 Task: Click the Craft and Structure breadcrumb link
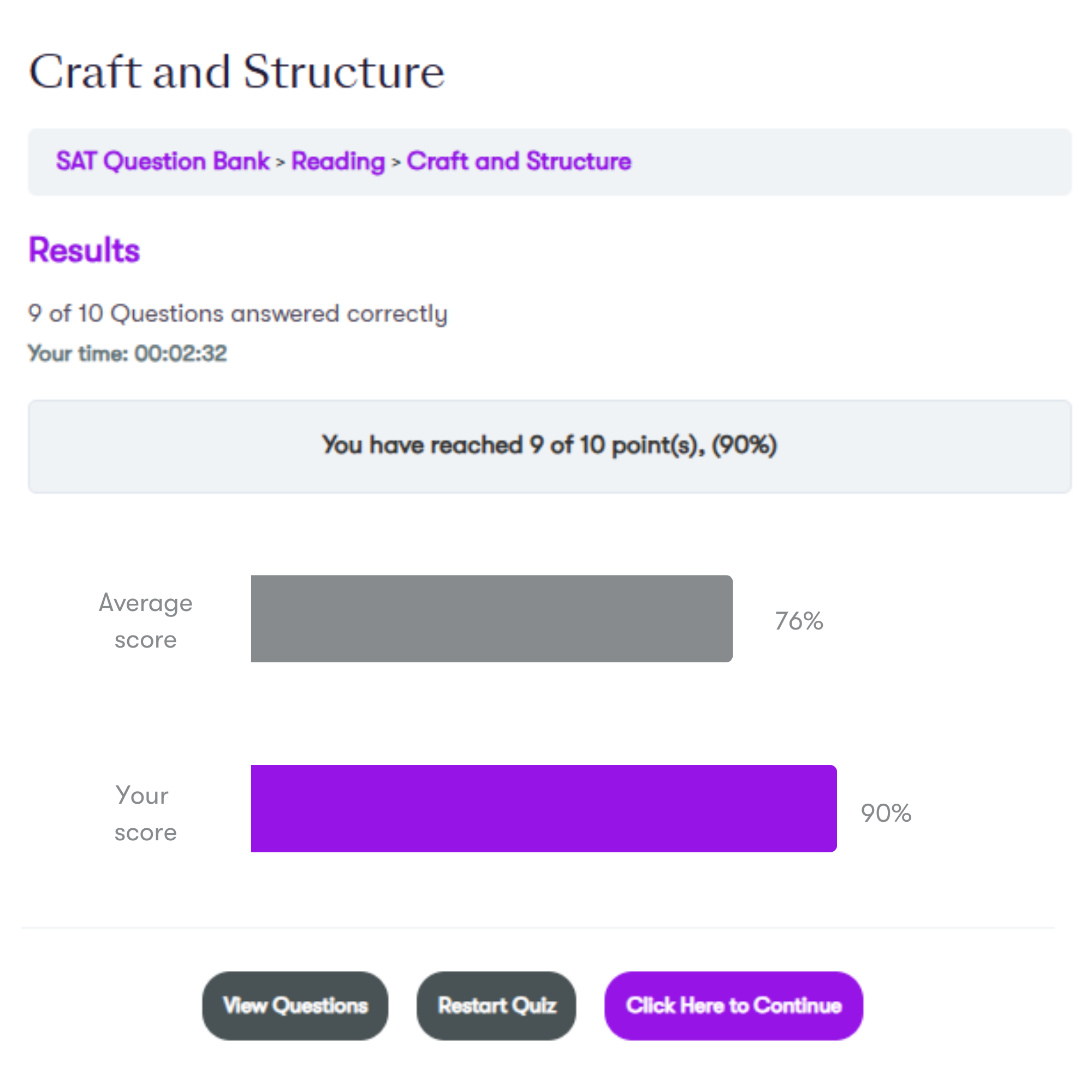coord(518,162)
